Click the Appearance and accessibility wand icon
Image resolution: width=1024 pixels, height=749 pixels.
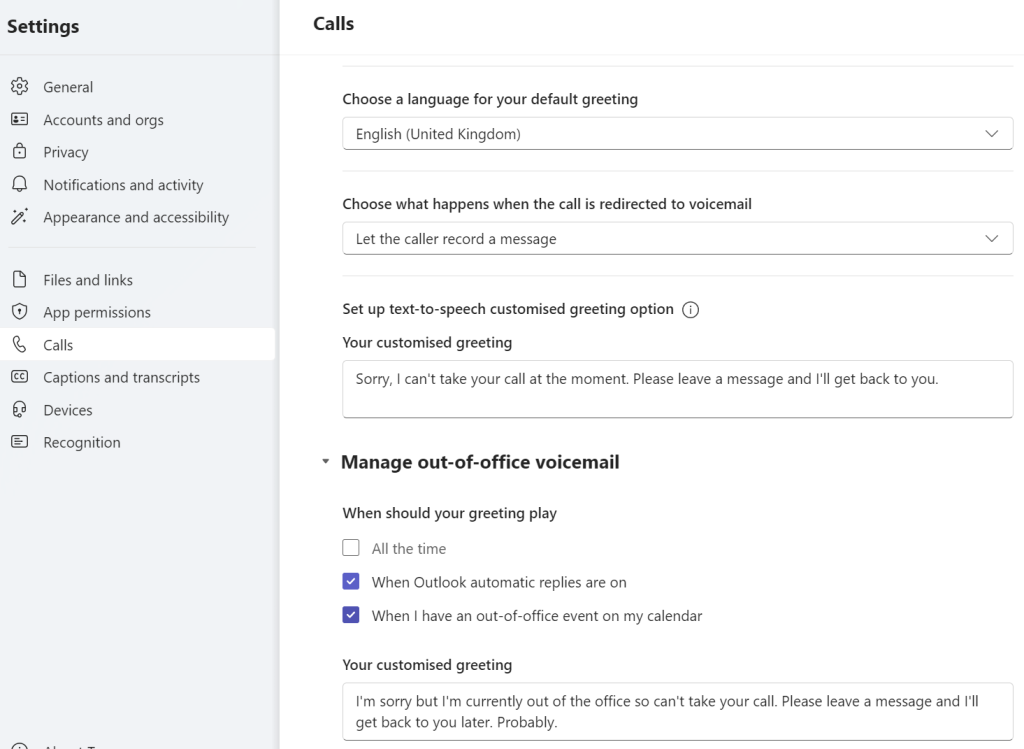[x=20, y=216]
